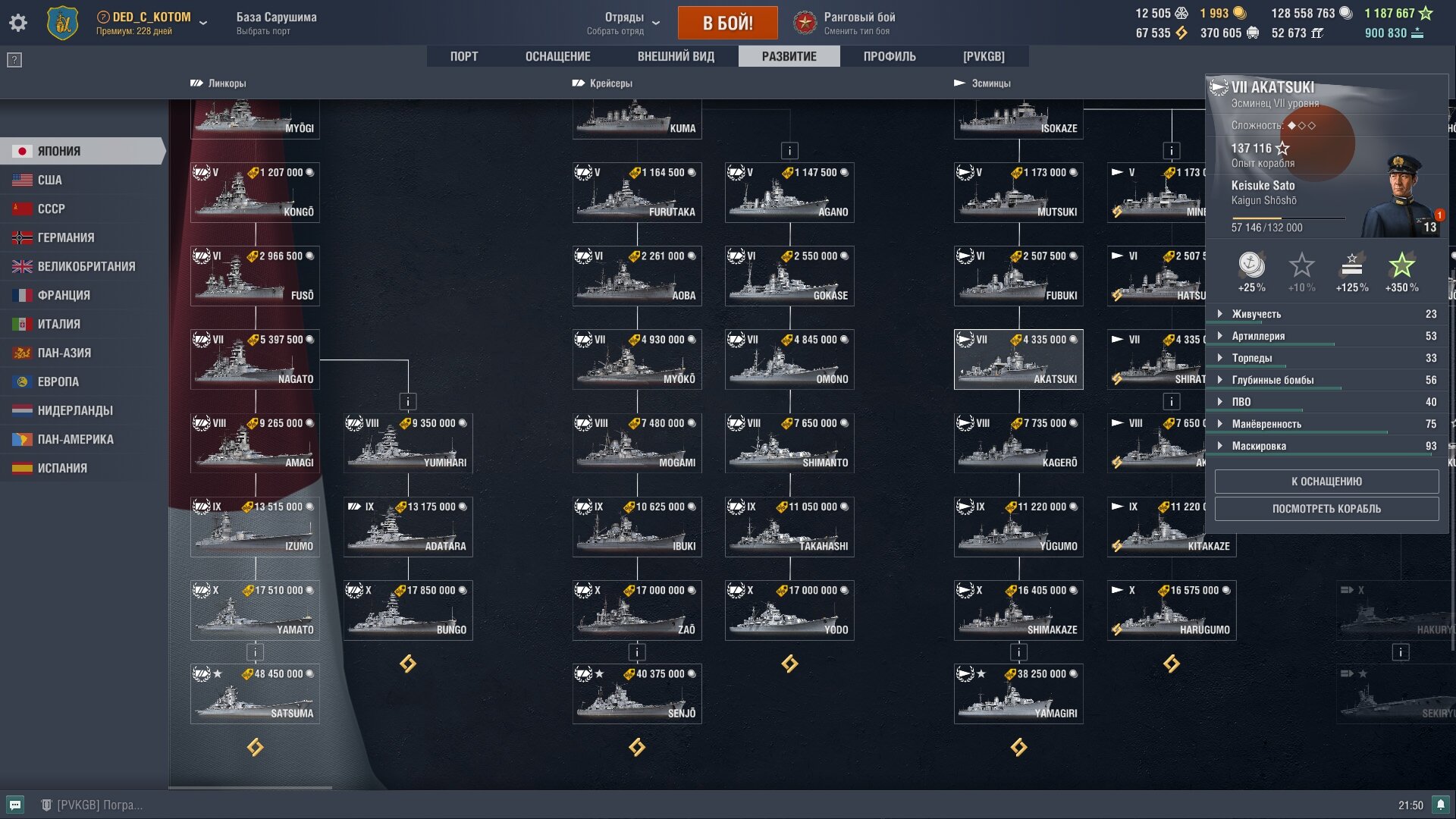The image size is (1456, 819).
Task: Select the Yamato ship thumbnail
Action: 255,610
